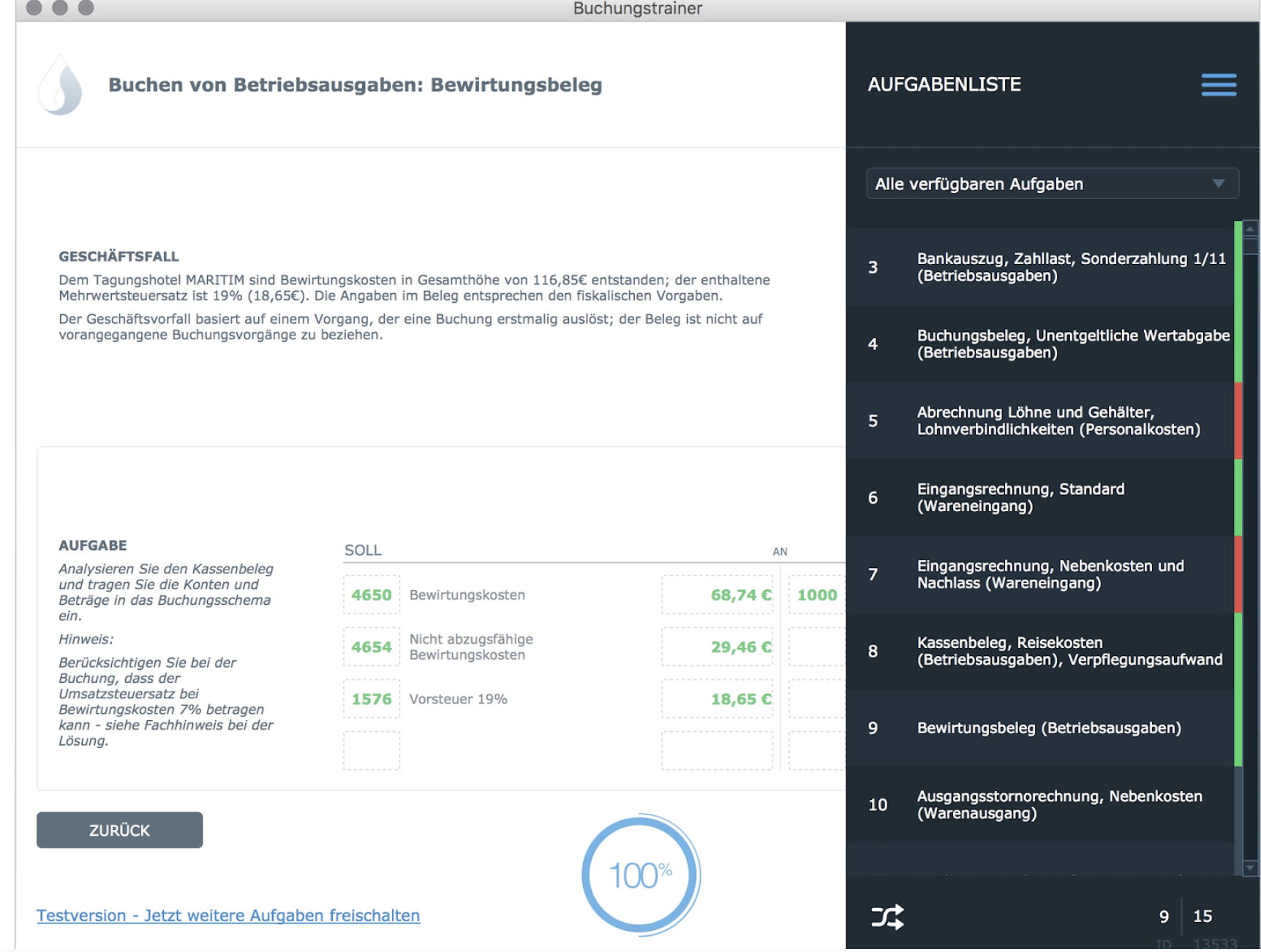
Task: Select task 10 Ausgangsstornorechnung, Nebenkosten
Action: click(x=1039, y=804)
